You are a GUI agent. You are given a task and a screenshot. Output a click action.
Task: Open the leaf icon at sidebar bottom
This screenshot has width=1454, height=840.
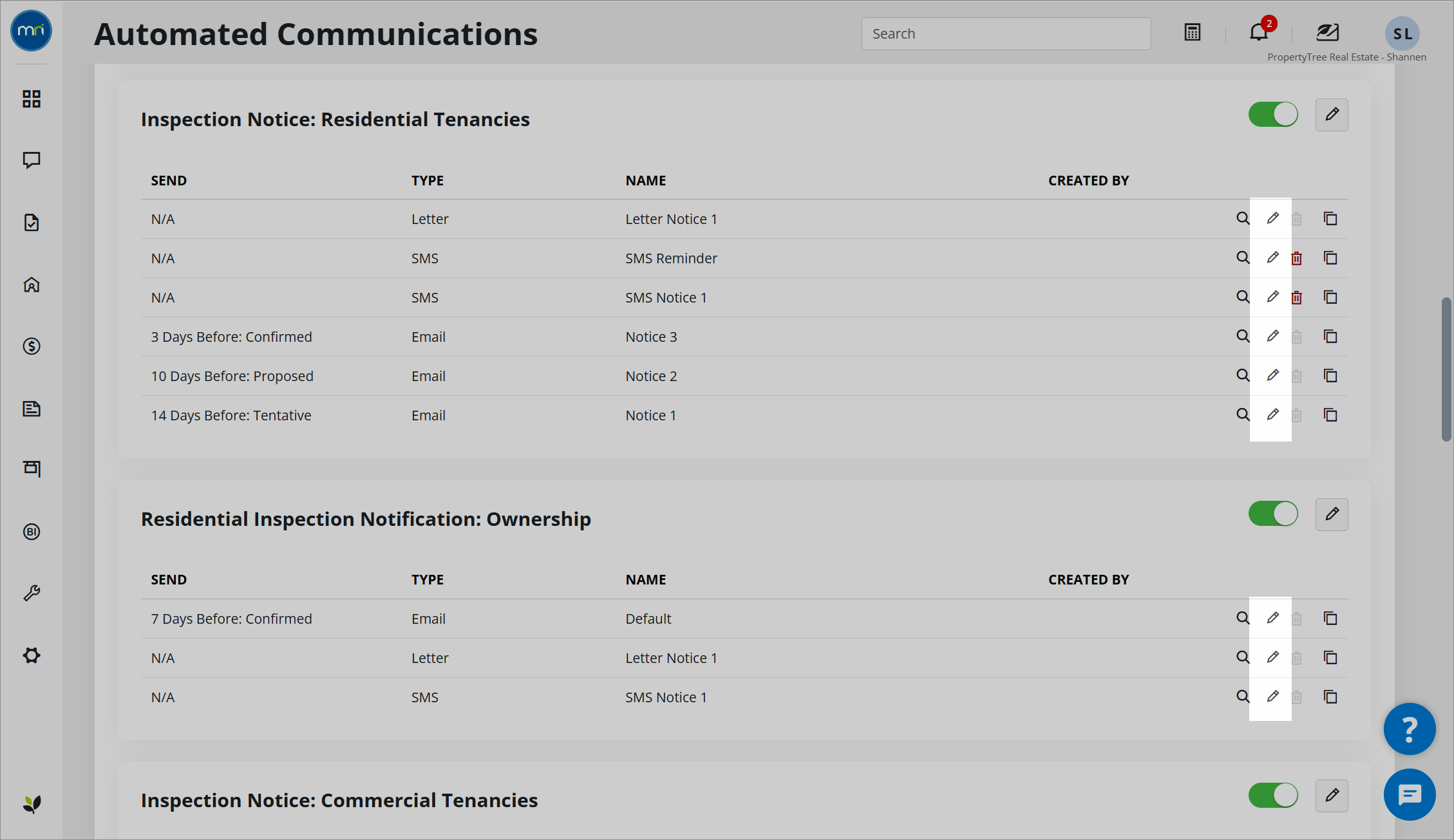32,804
